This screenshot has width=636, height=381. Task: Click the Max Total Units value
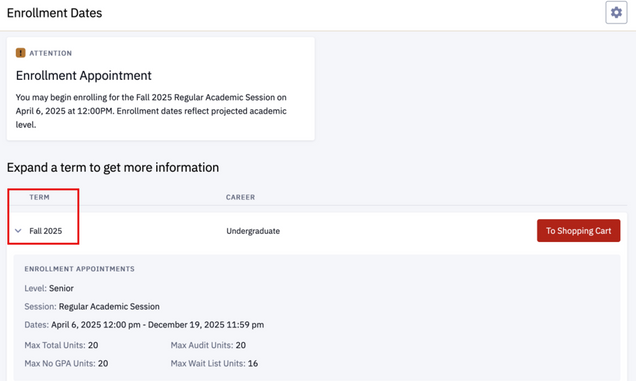click(x=93, y=345)
